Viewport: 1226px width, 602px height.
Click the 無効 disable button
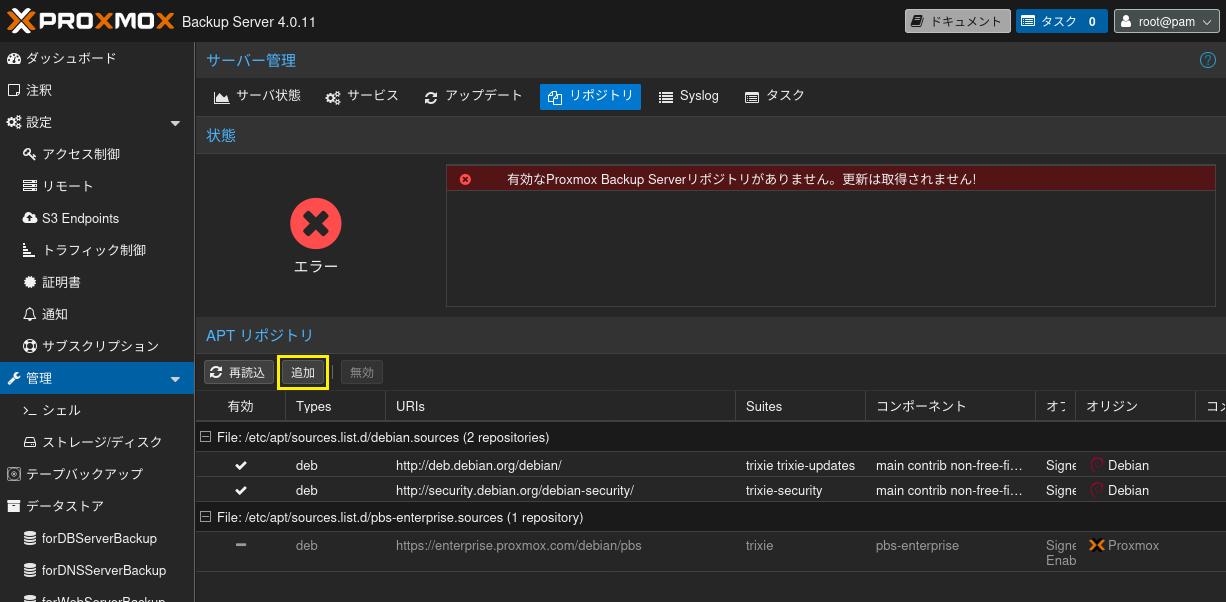(361, 372)
